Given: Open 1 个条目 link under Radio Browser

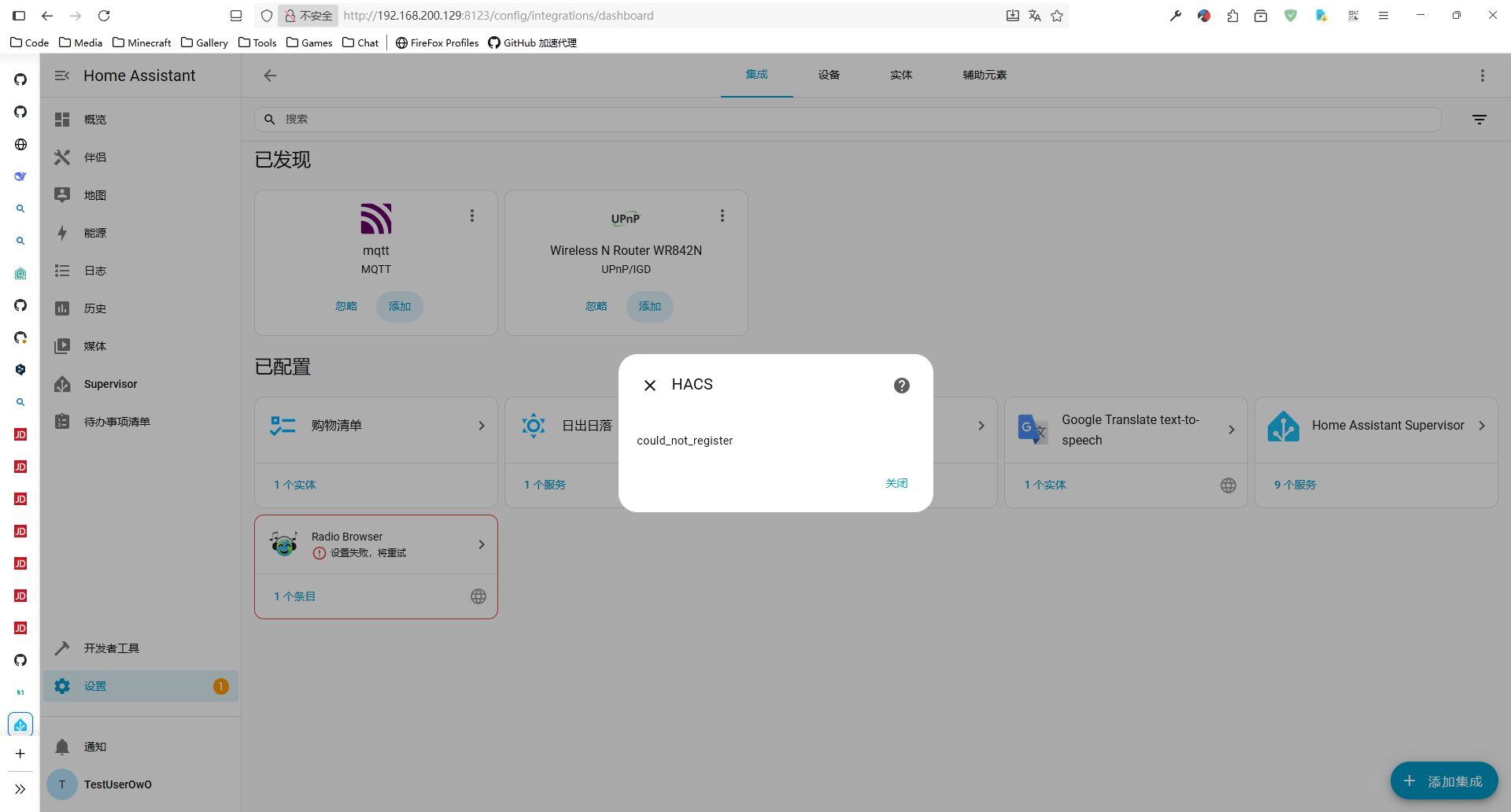Looking at the screenshot, I should click(295, 596).
